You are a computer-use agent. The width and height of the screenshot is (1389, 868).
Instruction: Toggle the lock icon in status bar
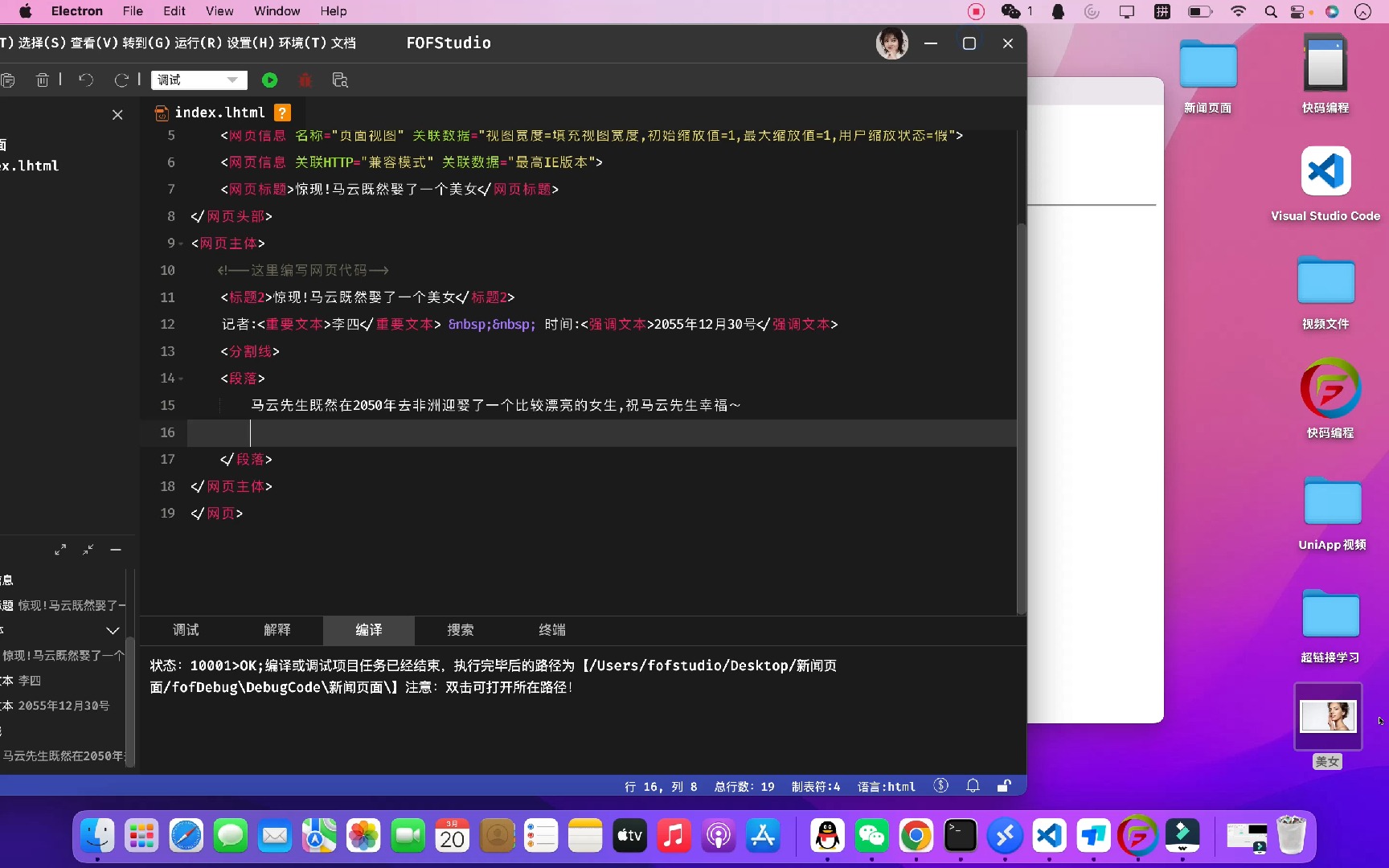1004,786
